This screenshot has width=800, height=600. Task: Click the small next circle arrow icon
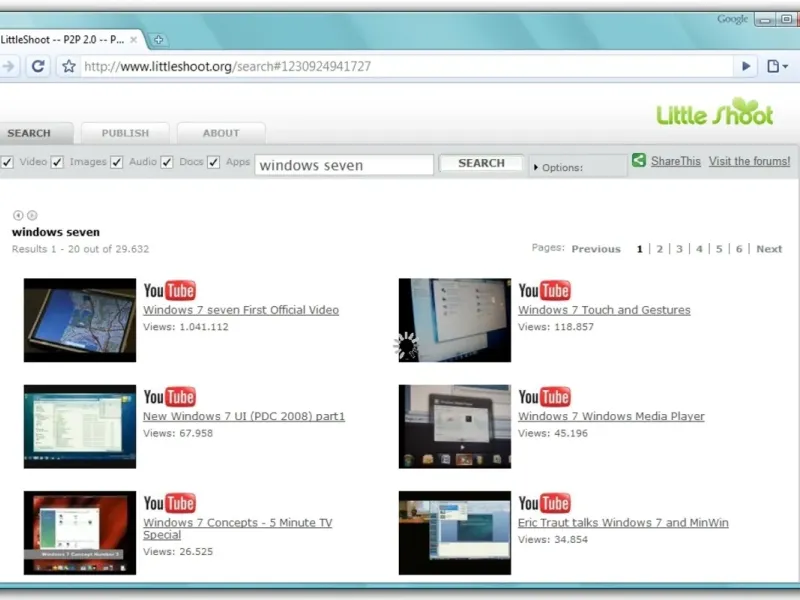pos(32,215)
